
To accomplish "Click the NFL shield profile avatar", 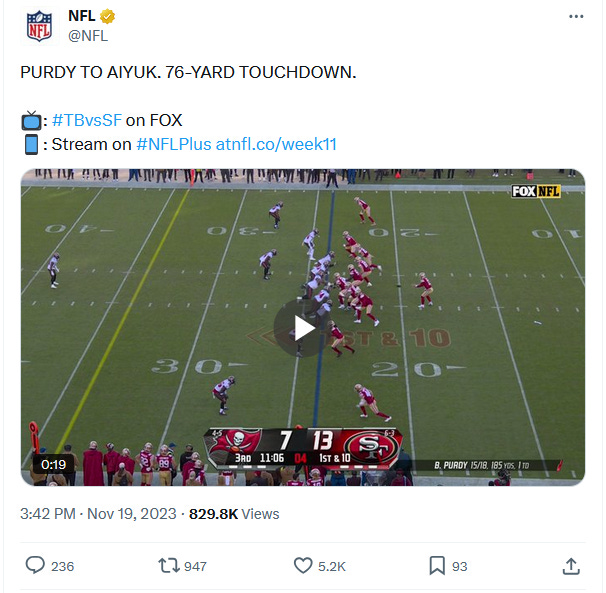I will [39, 26].
